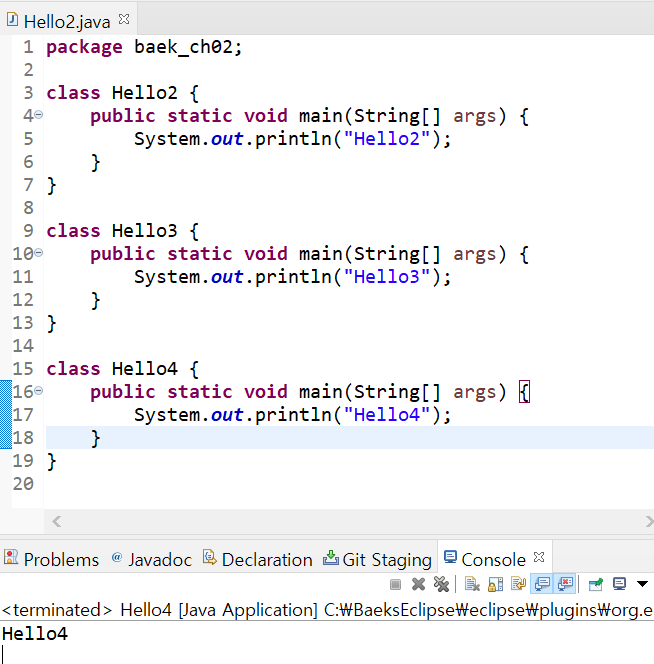Click the Javadoc tab @ icon
The height and width of the screenshot is (664, 654).
(x=117, y=557)
